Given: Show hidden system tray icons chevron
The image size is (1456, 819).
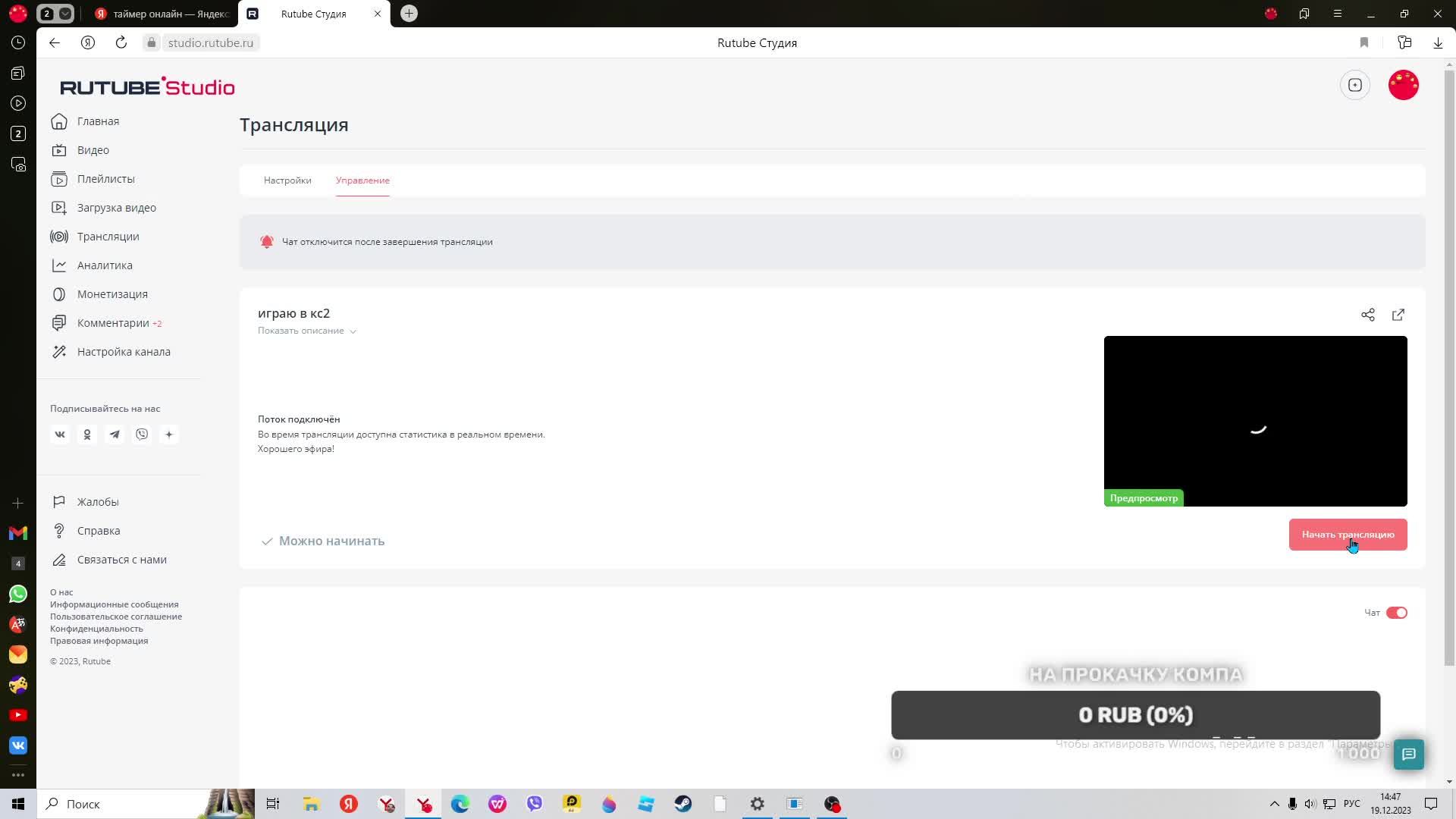Looking at the screenshot, I should (x=1274, y=804).
